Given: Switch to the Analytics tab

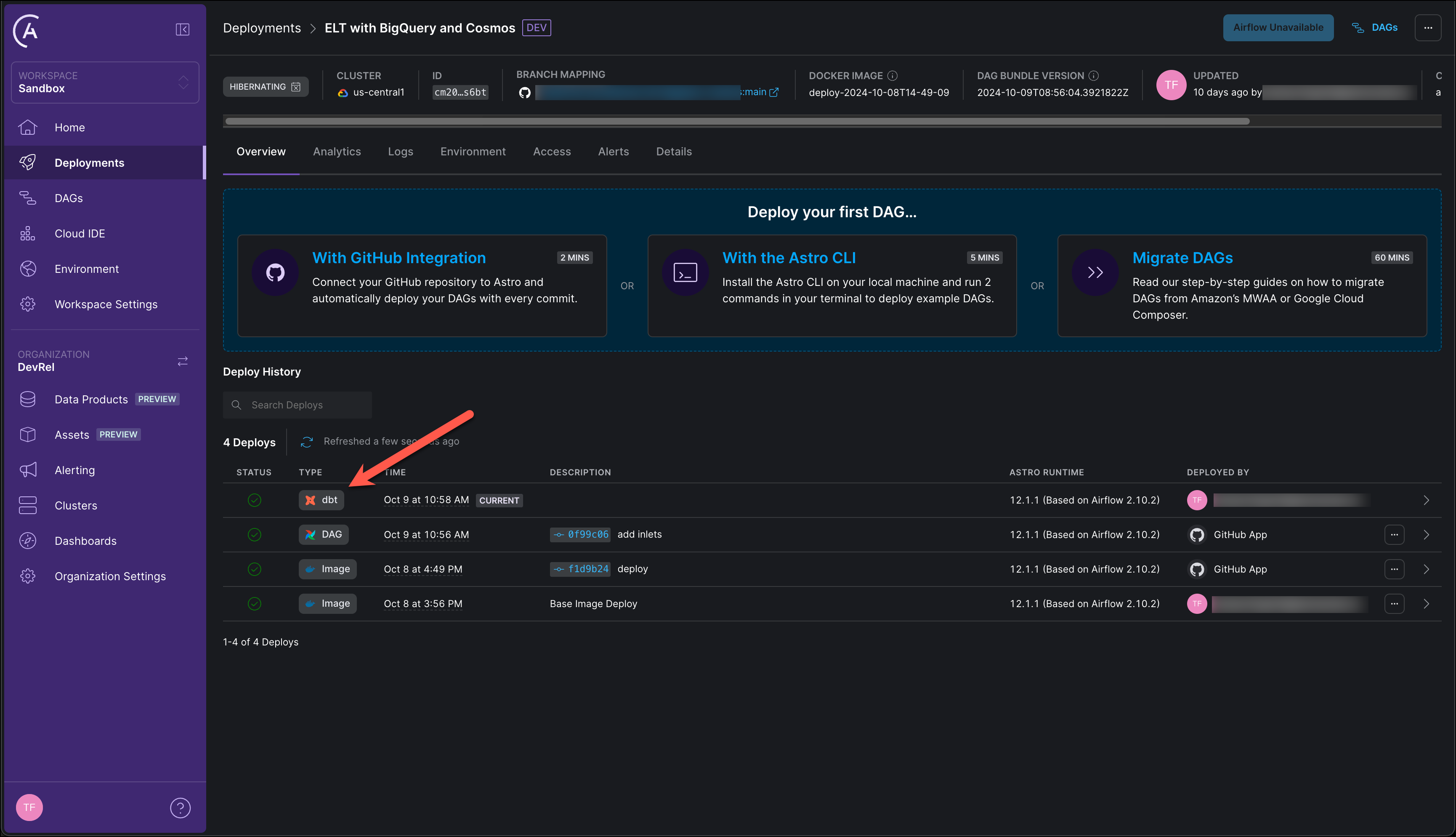Looking at the screenshot, I should (337, 151).
